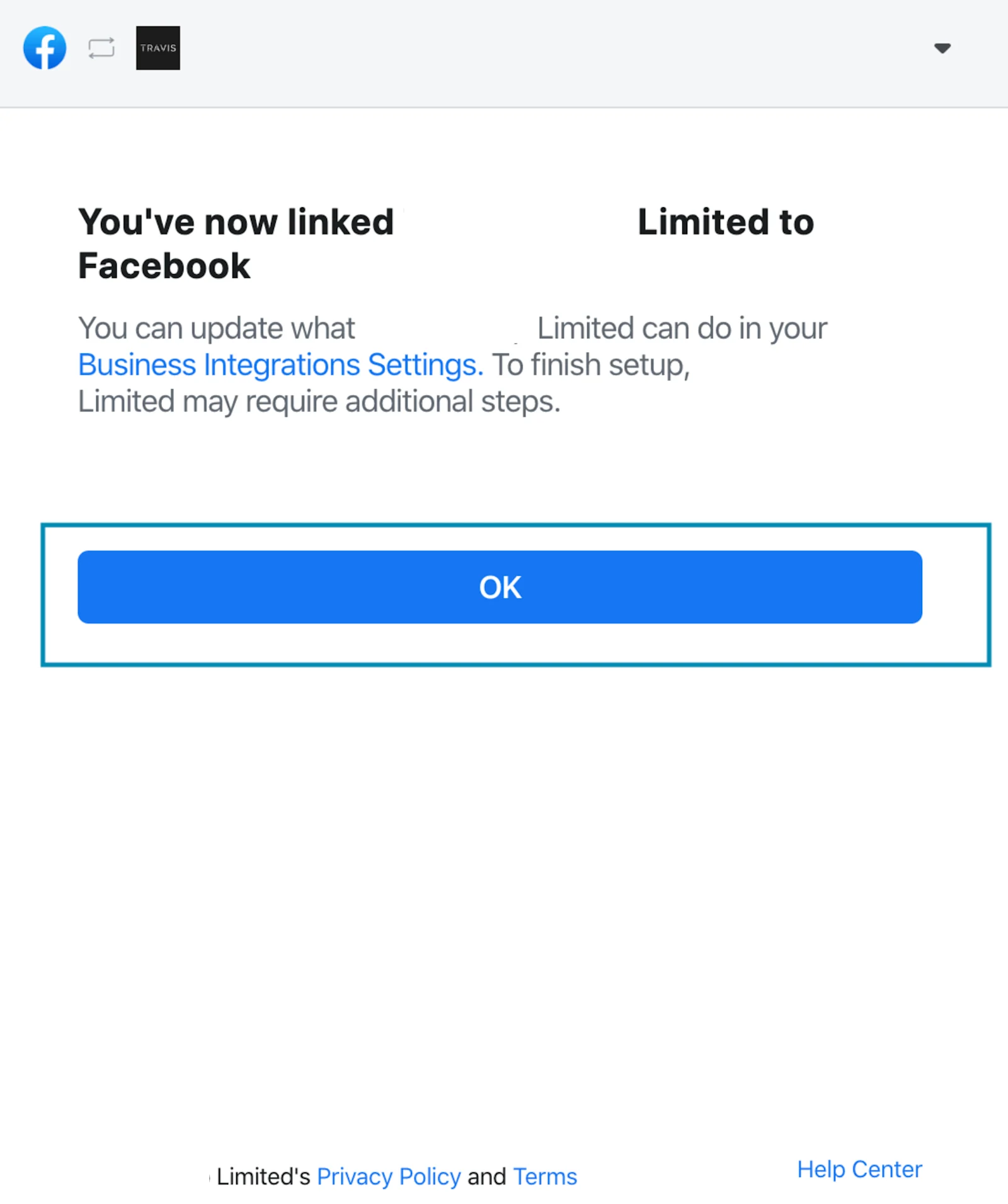1008x1204 pixels.
Task: Dismiss the confirmation with the OK control
Action: click(499, 587)
